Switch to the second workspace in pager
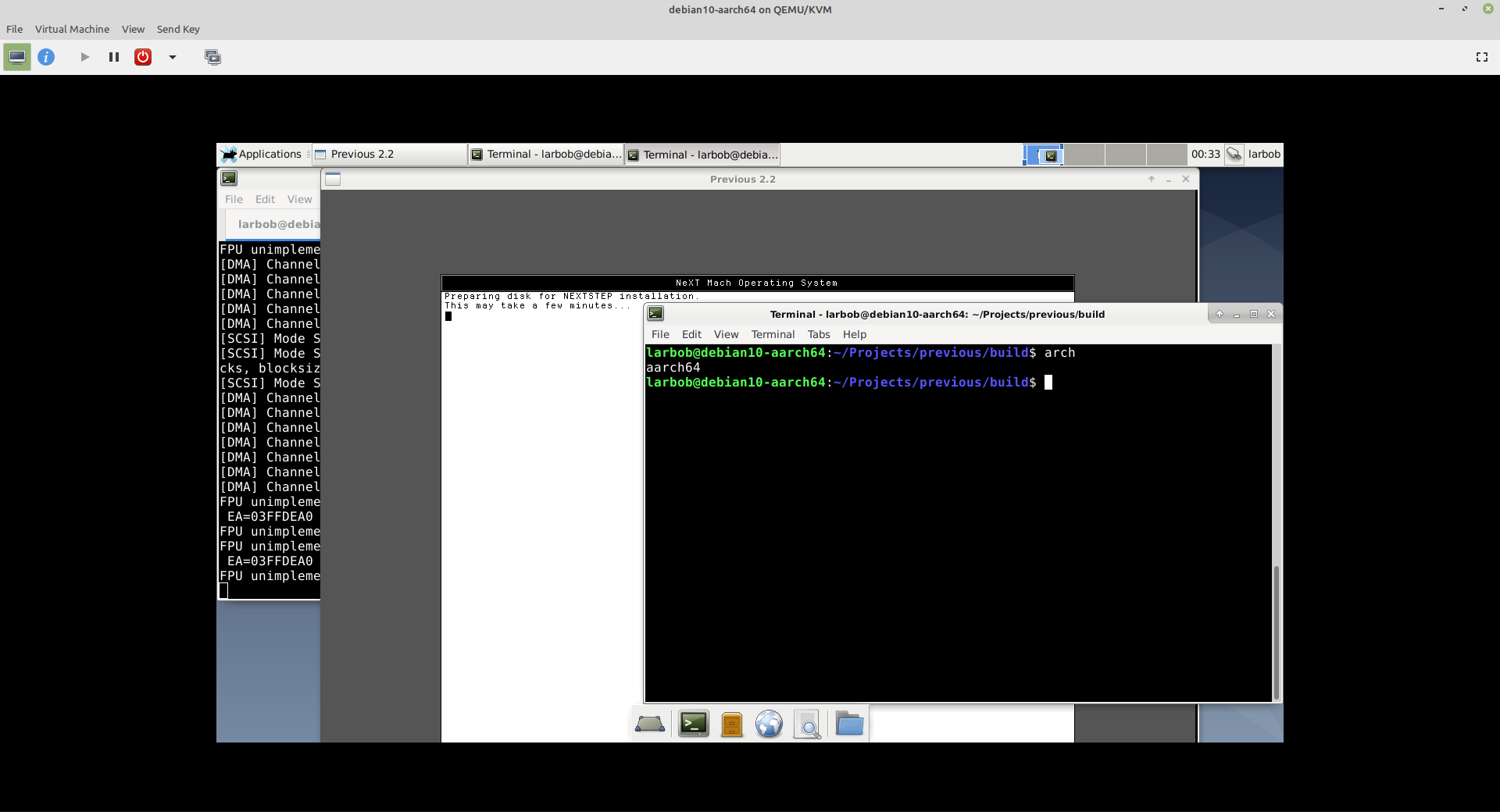The width and height of the screenshot is (1500, 812). 1084,155
